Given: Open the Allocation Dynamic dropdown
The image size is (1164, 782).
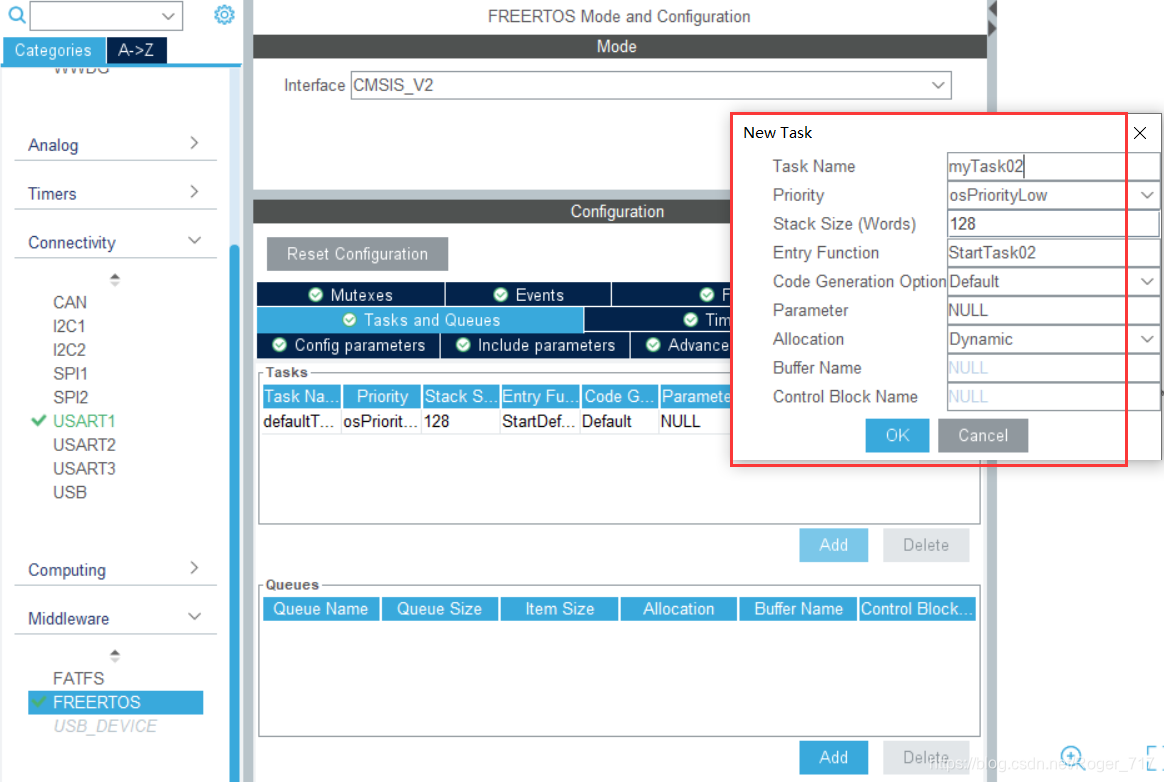Looking at the screenshot, I should tap(1146, 339).
